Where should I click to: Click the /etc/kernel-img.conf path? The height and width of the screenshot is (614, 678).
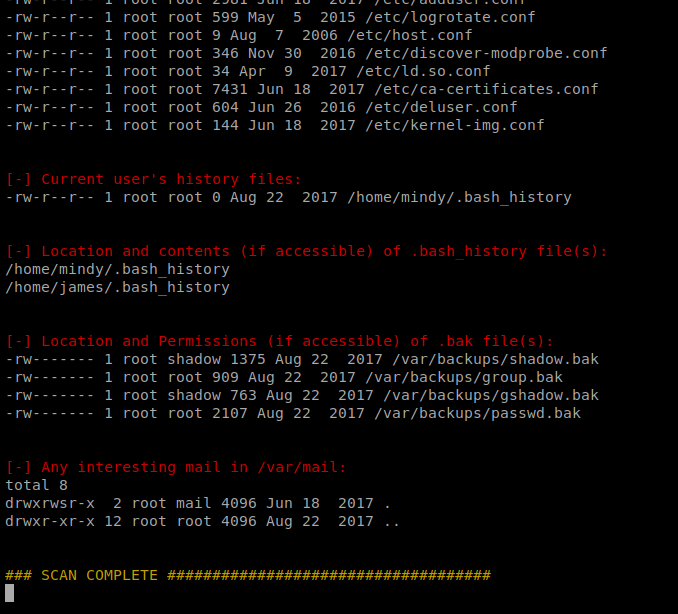click(455, 125)
